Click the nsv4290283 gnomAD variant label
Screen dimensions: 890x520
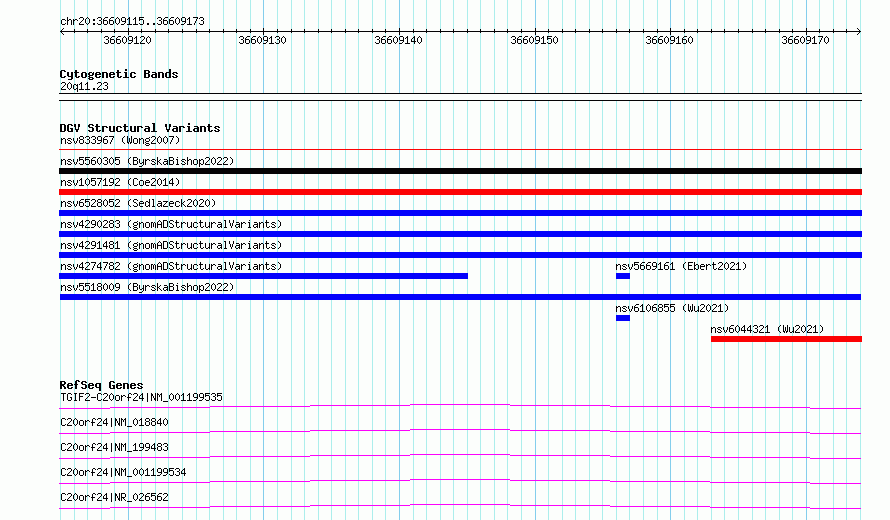point(171,224)
